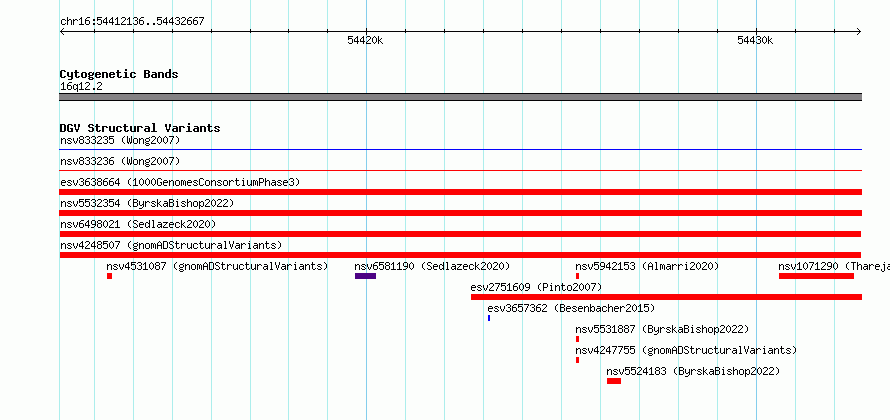Click the nsv833235 (Wong2007) variant label
Image resolution: width=890 pixels, height=420 pixels.
pos(120,140)
